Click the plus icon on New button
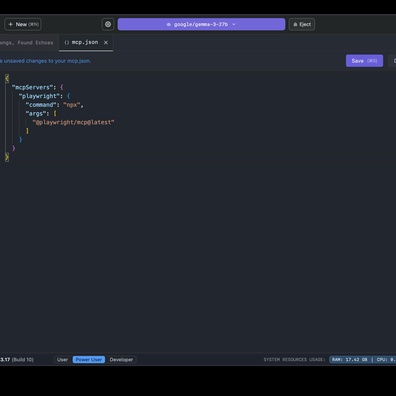The image size is (396, 396). (11, 24)
